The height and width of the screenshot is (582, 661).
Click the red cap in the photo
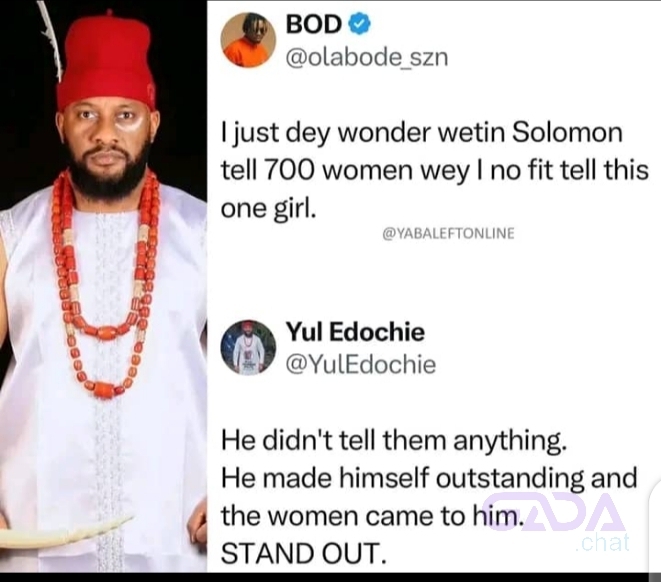coord(105,59)
